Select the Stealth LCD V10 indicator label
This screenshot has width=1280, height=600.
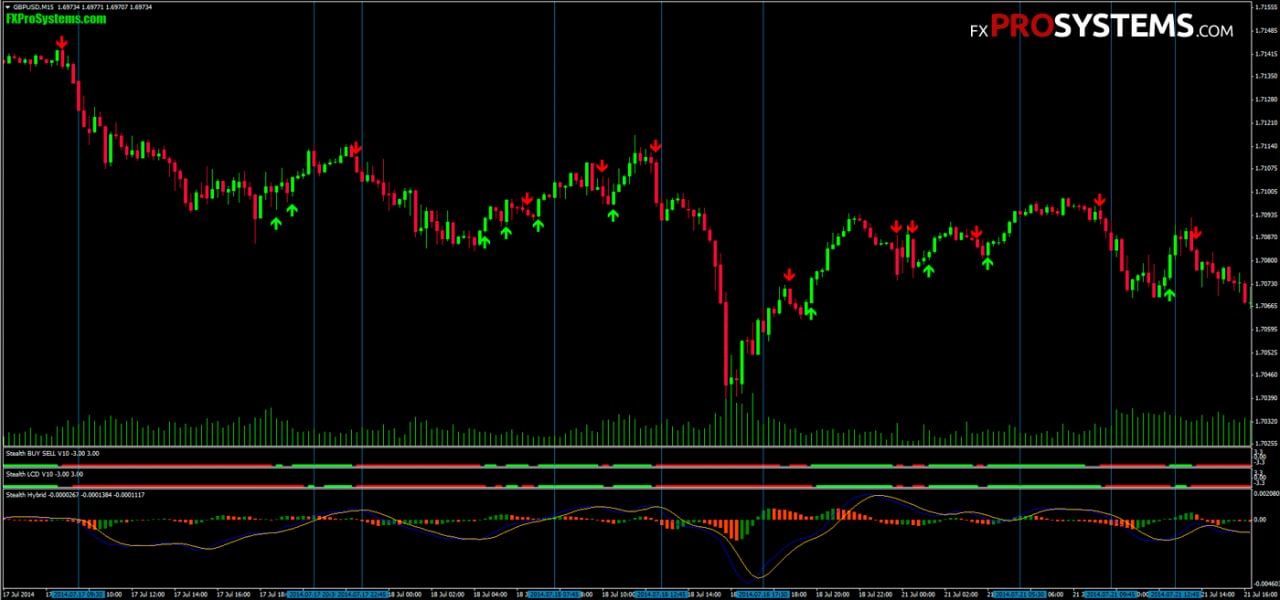(x=45, y=474)
